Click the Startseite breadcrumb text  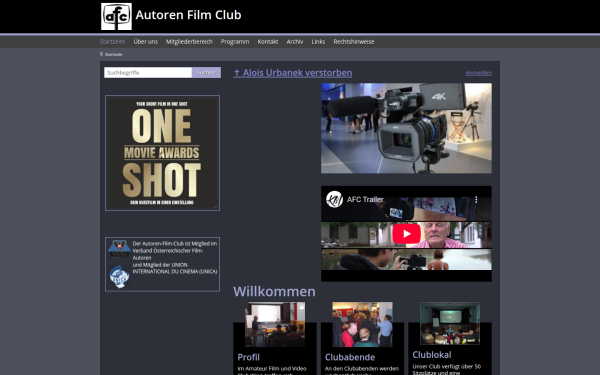114,54
